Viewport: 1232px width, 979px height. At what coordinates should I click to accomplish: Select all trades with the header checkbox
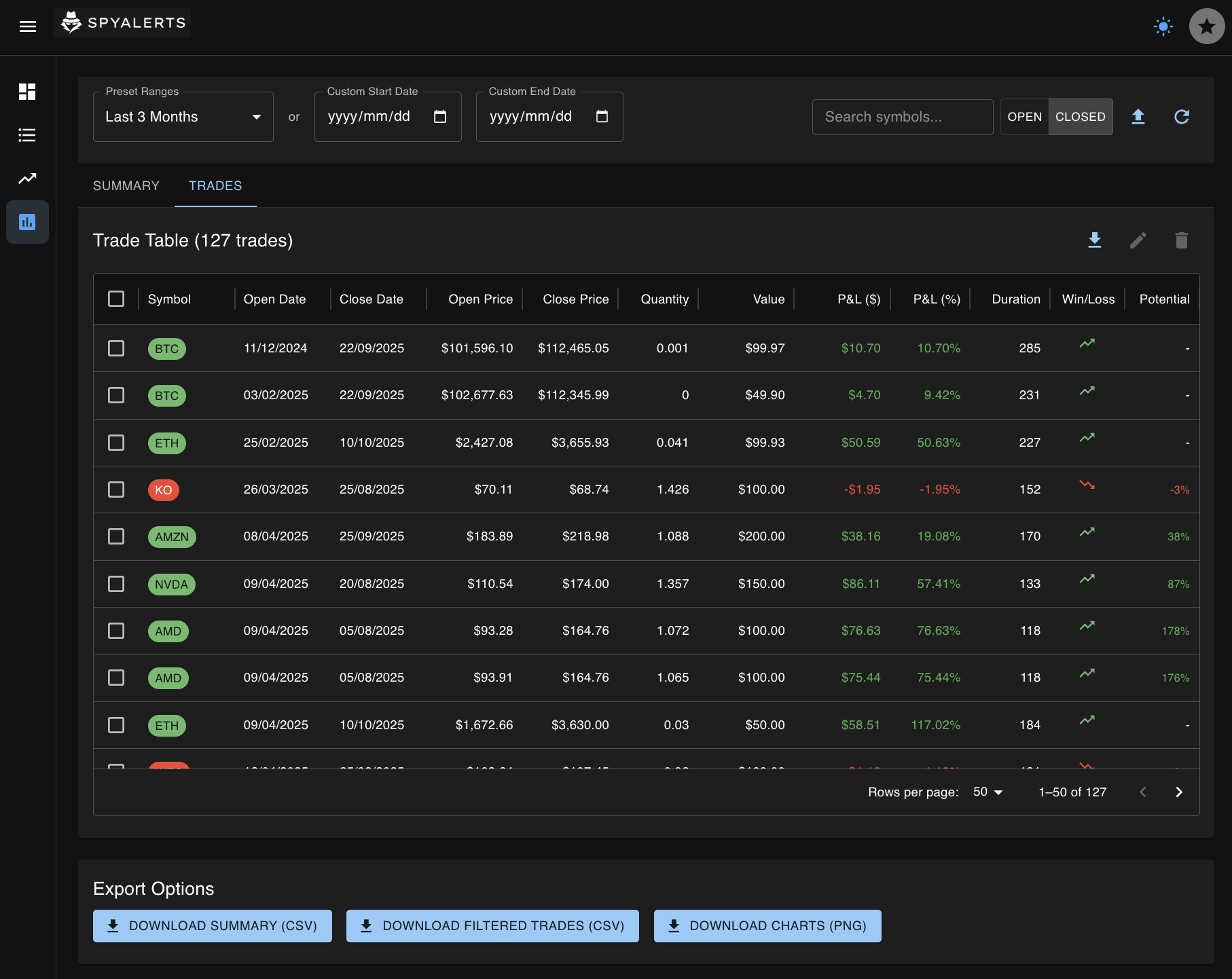click(x=116, y=298)
